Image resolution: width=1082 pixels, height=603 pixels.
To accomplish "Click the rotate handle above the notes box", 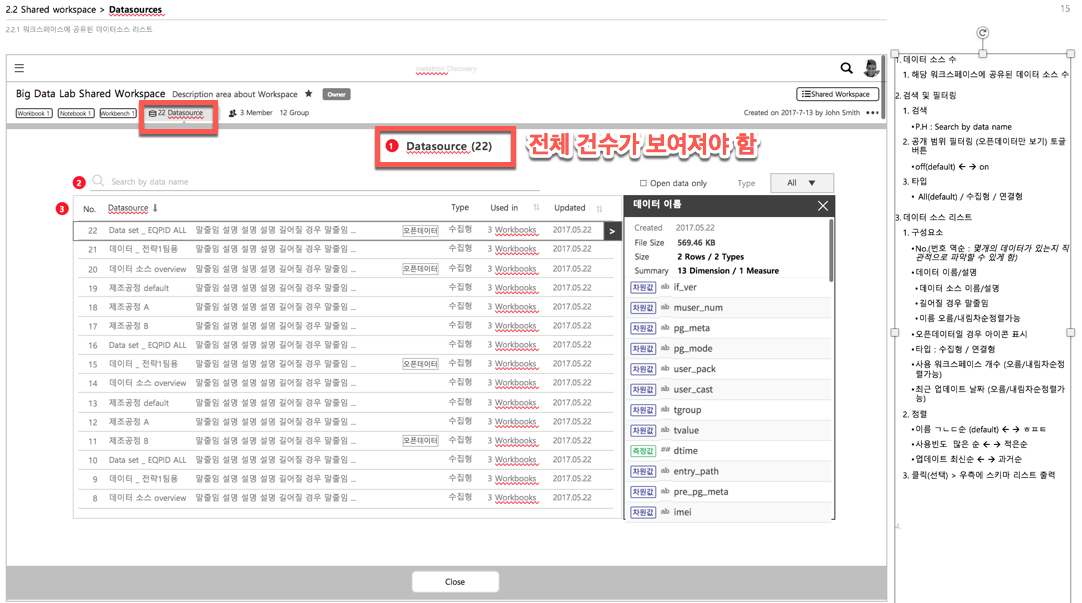I will [x=983, y=32].
